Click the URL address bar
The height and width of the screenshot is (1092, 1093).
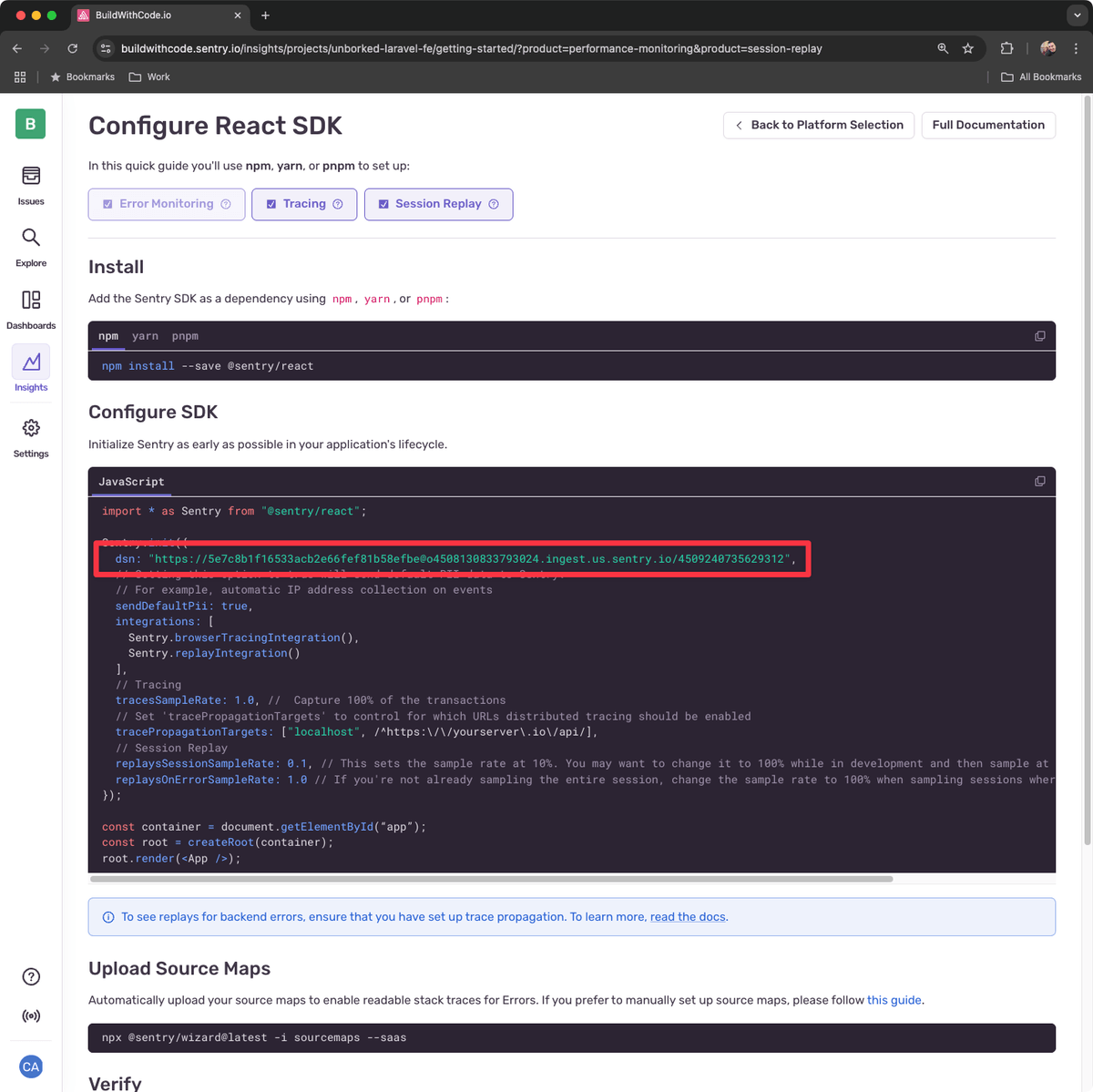click(x=471, y=48)
